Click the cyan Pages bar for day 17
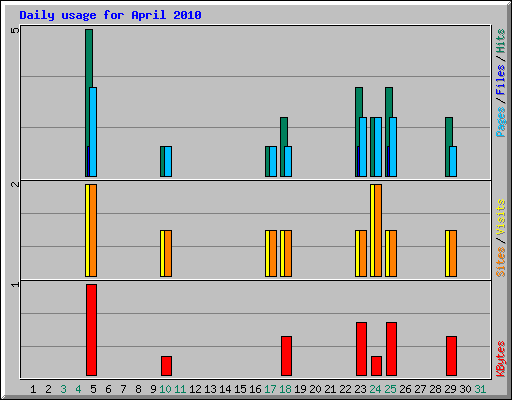 pyautogui.click(x=273, y=161)
